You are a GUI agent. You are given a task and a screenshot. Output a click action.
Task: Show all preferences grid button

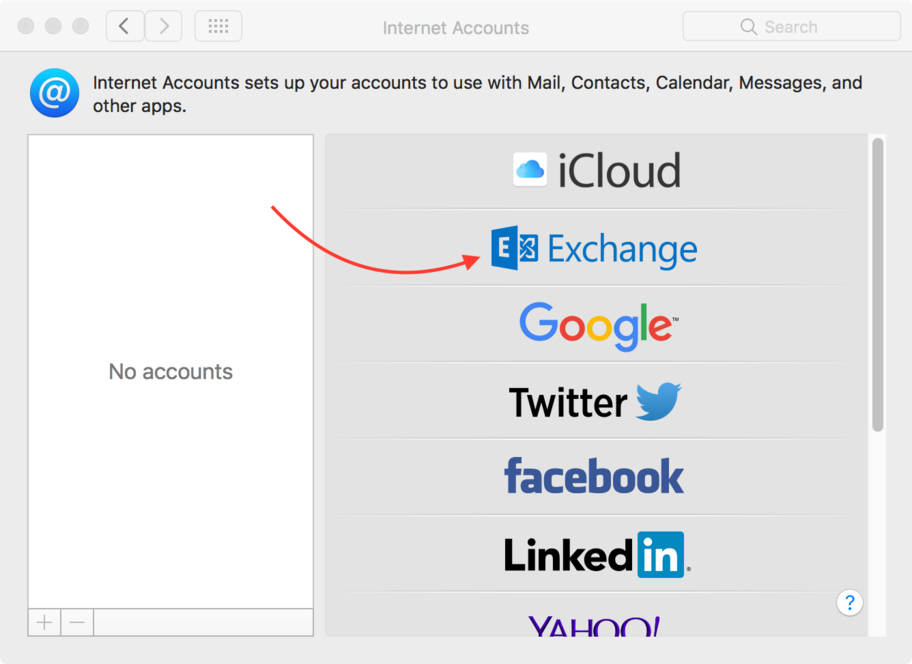pos(218,27)
